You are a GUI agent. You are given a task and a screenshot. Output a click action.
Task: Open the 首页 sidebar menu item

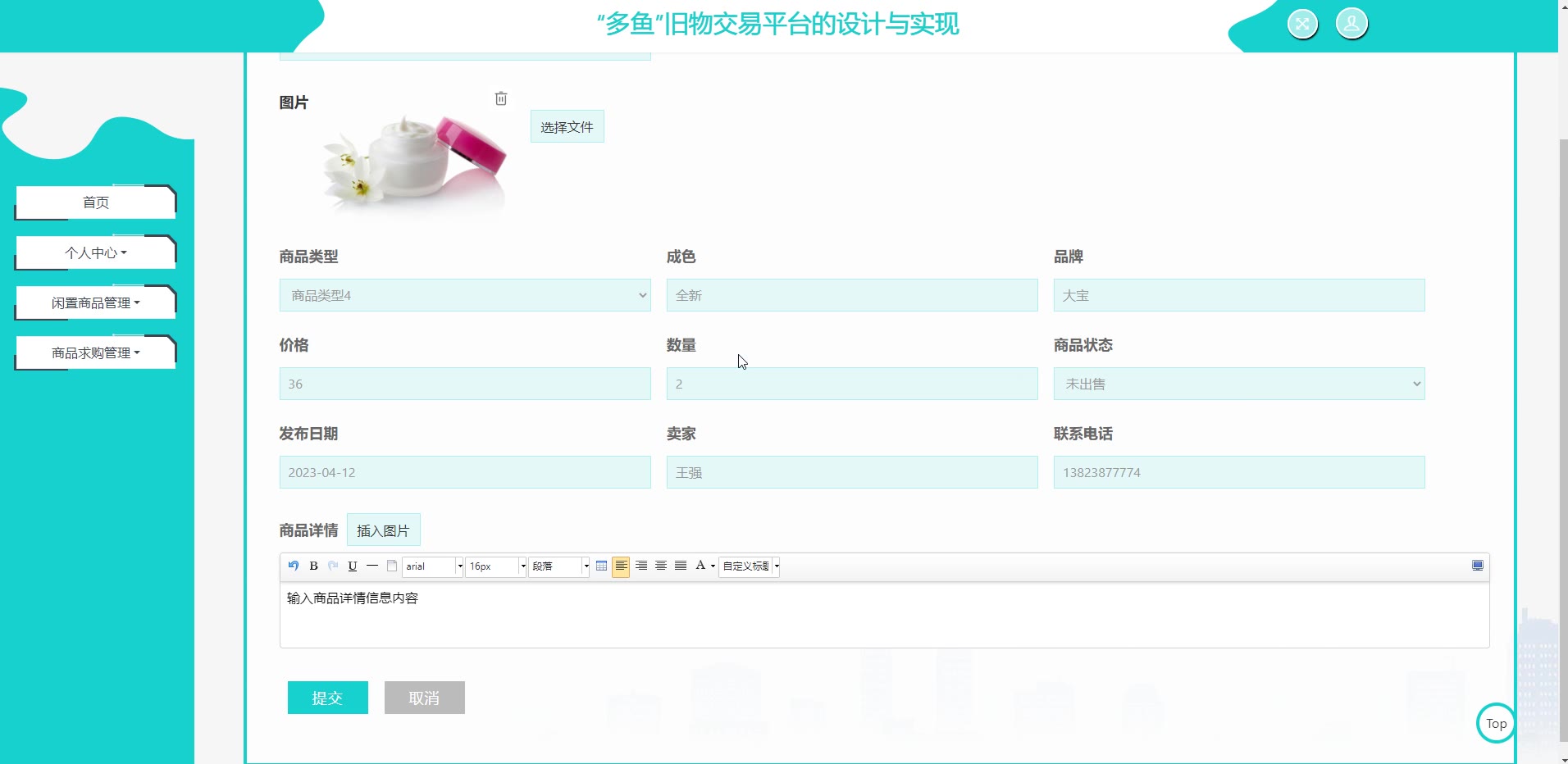pyautogui.click(x=96, y=202)
